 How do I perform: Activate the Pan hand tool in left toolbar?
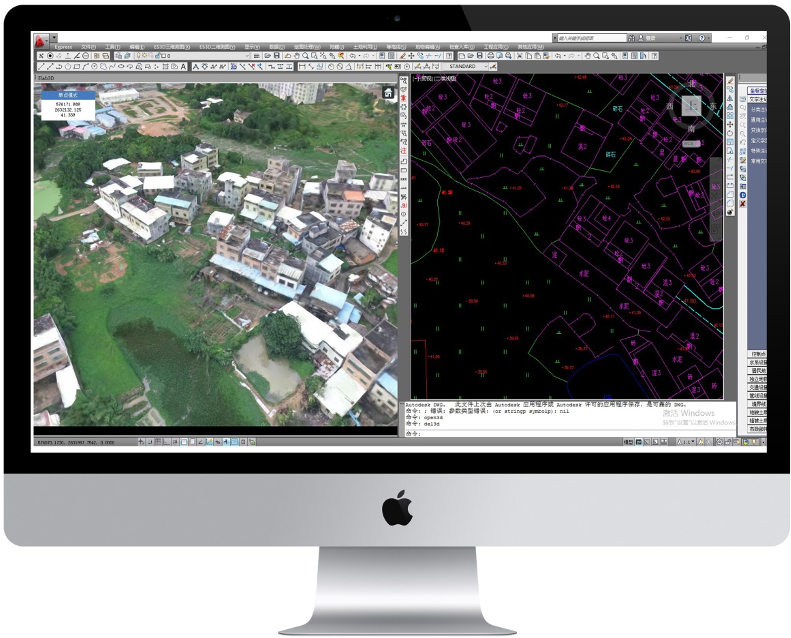tap(297, 56)
